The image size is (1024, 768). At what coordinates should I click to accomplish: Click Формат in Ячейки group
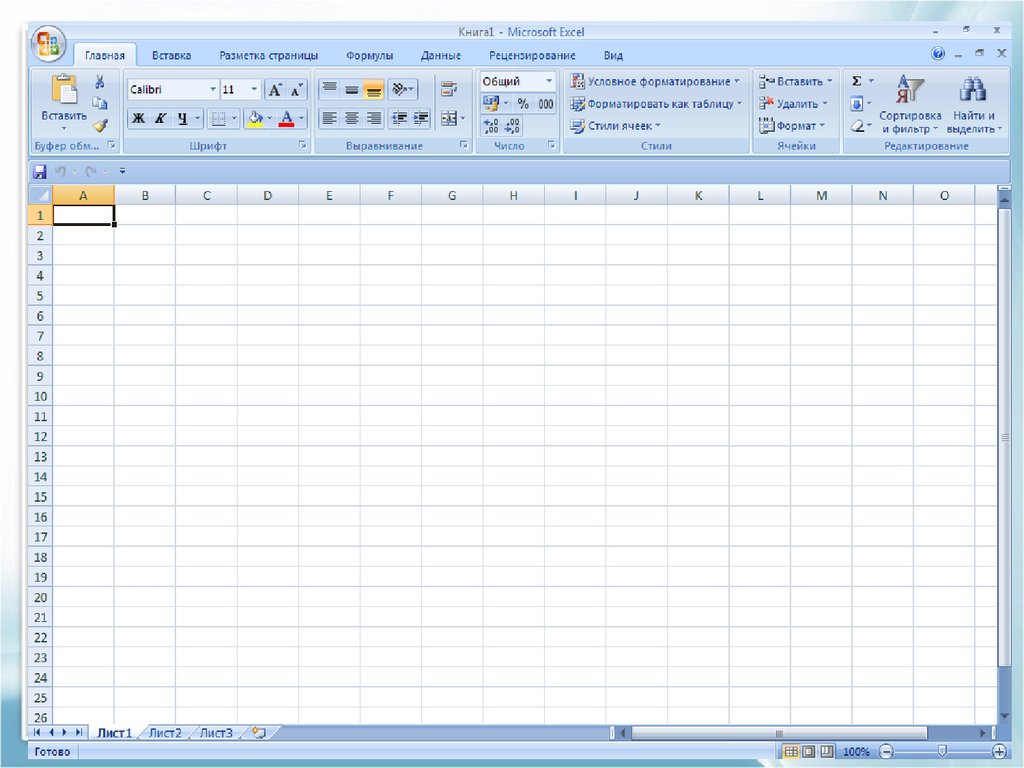(792, 125)
